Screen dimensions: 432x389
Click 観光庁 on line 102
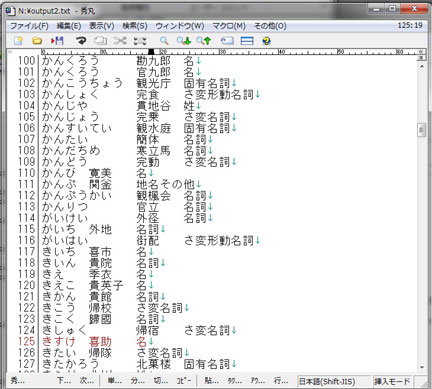tap(153, 83)
